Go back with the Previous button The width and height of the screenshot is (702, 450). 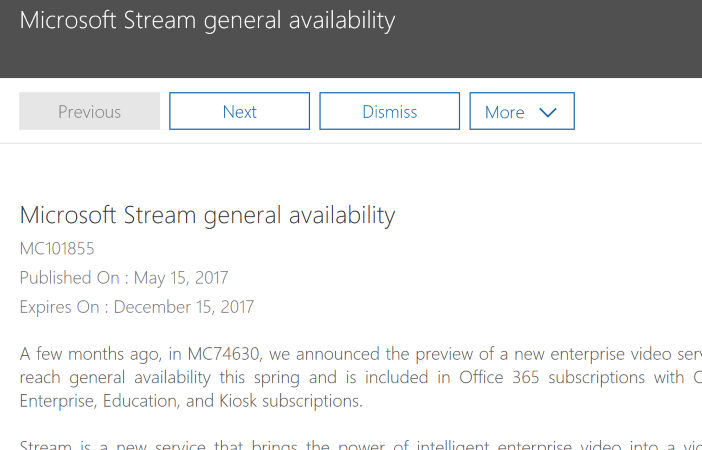[x=89, y=111]
